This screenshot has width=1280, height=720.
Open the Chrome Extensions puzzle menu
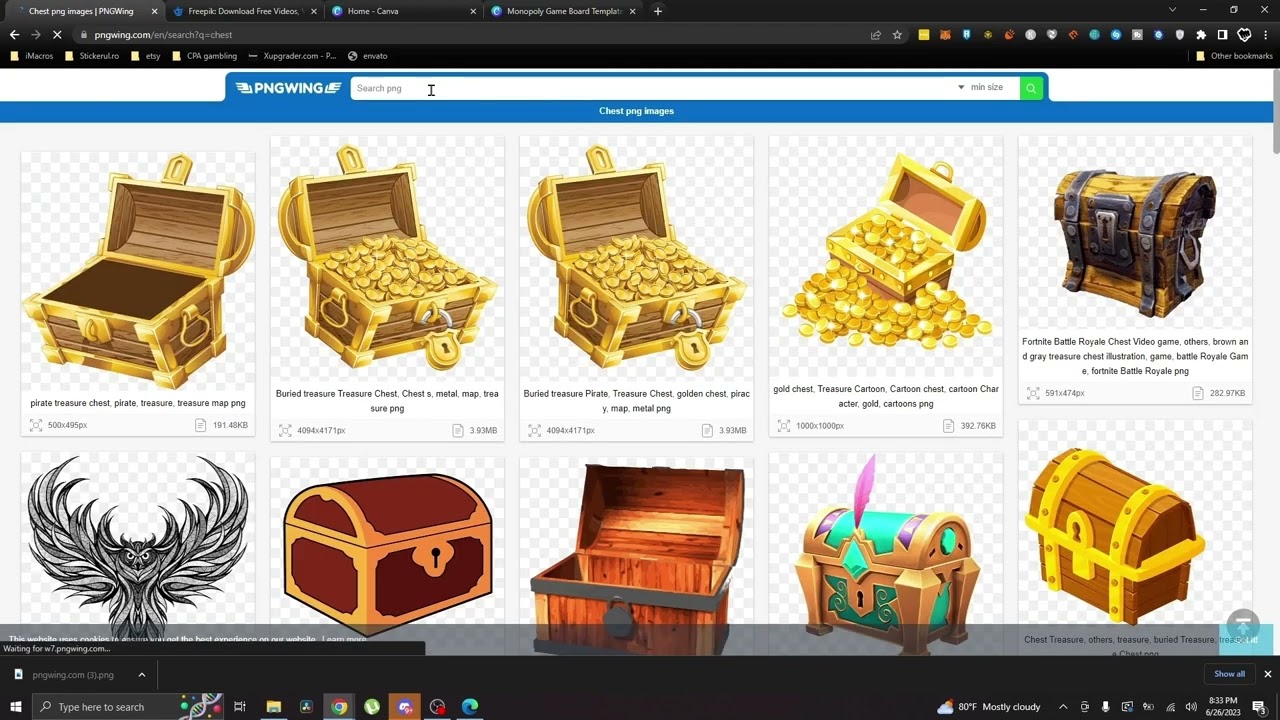pyautogui.click(x=1201, y=35)
